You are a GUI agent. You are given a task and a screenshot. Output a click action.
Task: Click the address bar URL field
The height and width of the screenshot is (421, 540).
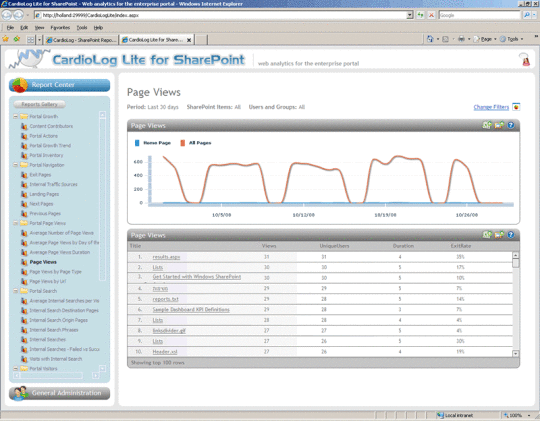[x=220, y=15]
